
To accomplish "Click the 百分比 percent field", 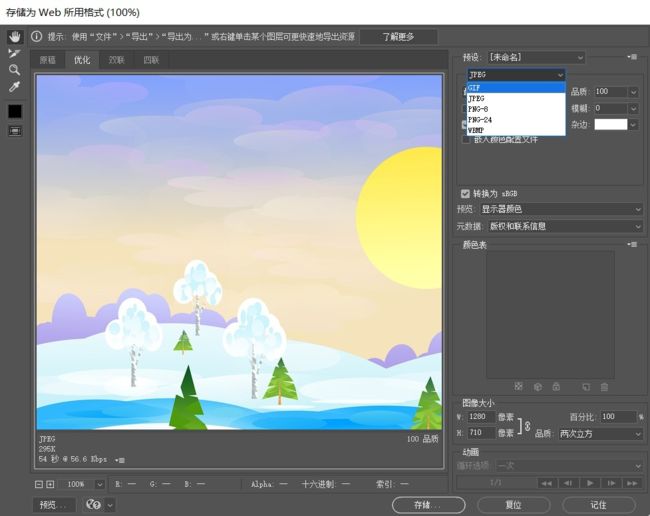I will (618, 417).
